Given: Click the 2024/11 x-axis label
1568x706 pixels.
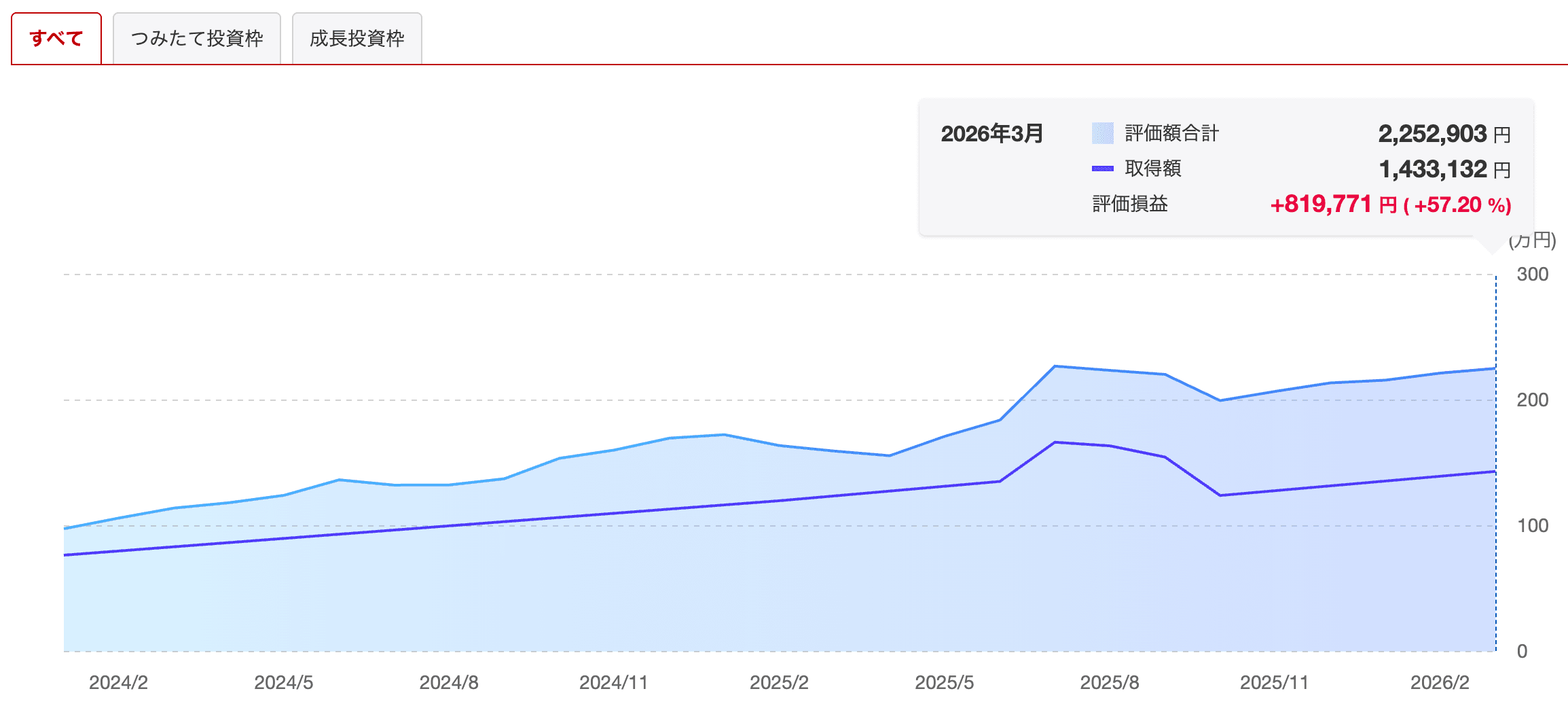Looking at the screenshot, I should pos(613,682).
